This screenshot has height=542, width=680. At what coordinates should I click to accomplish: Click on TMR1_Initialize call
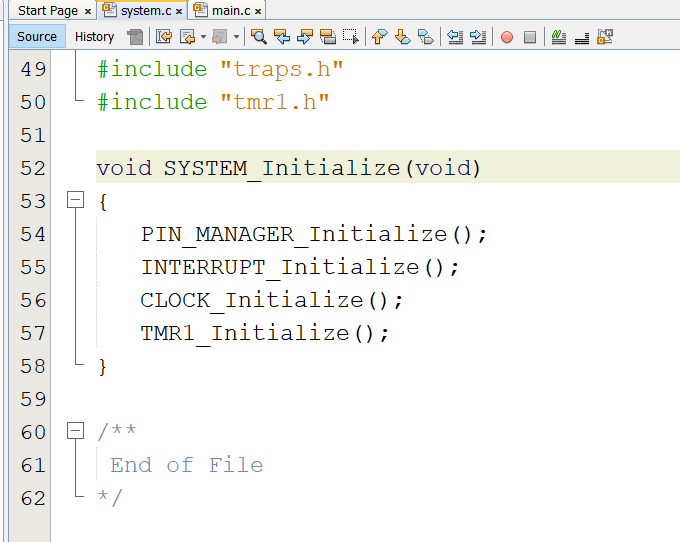245,333
